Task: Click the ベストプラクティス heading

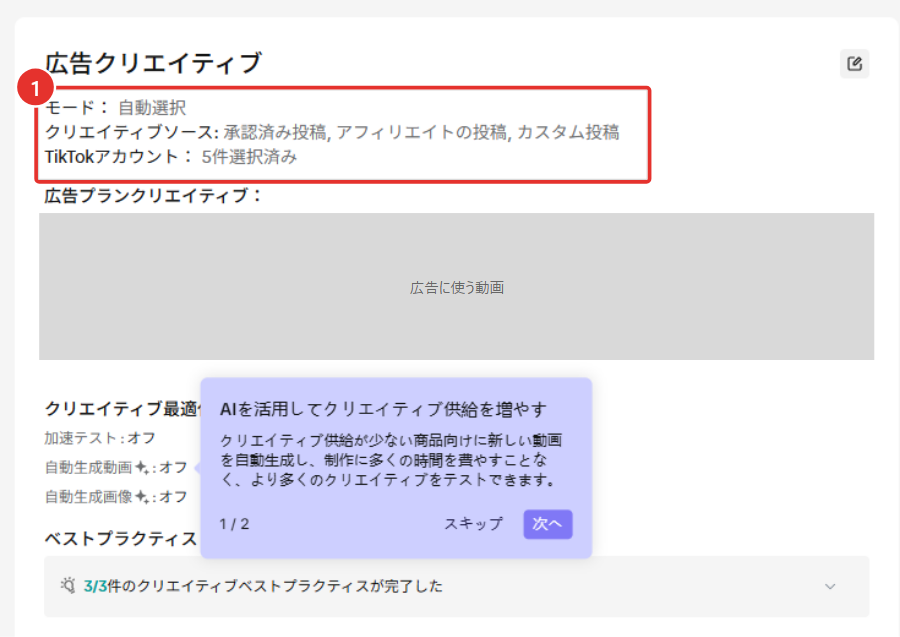Action: [121, 539]
